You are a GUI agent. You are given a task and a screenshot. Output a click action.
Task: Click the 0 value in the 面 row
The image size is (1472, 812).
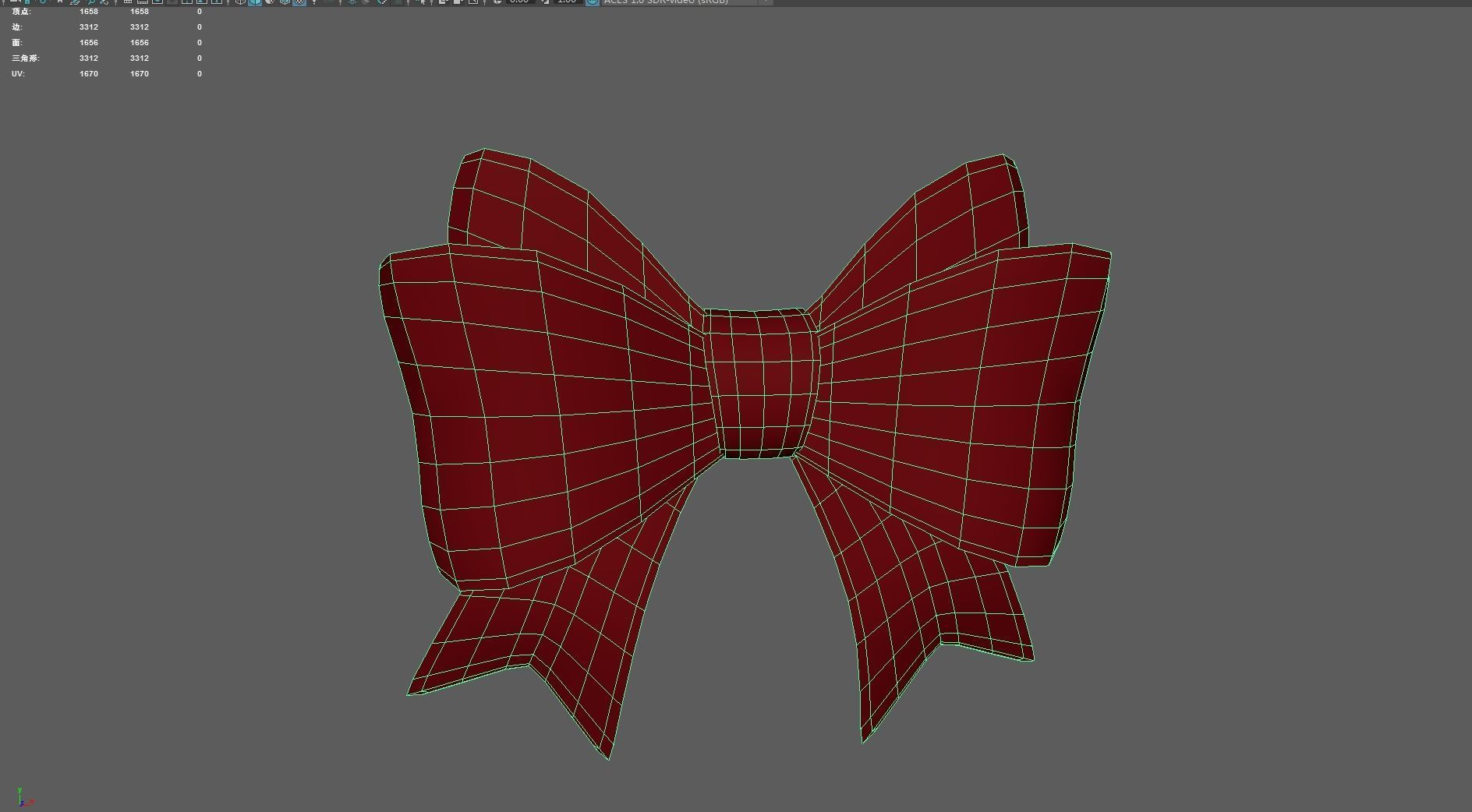pos(200,43)
